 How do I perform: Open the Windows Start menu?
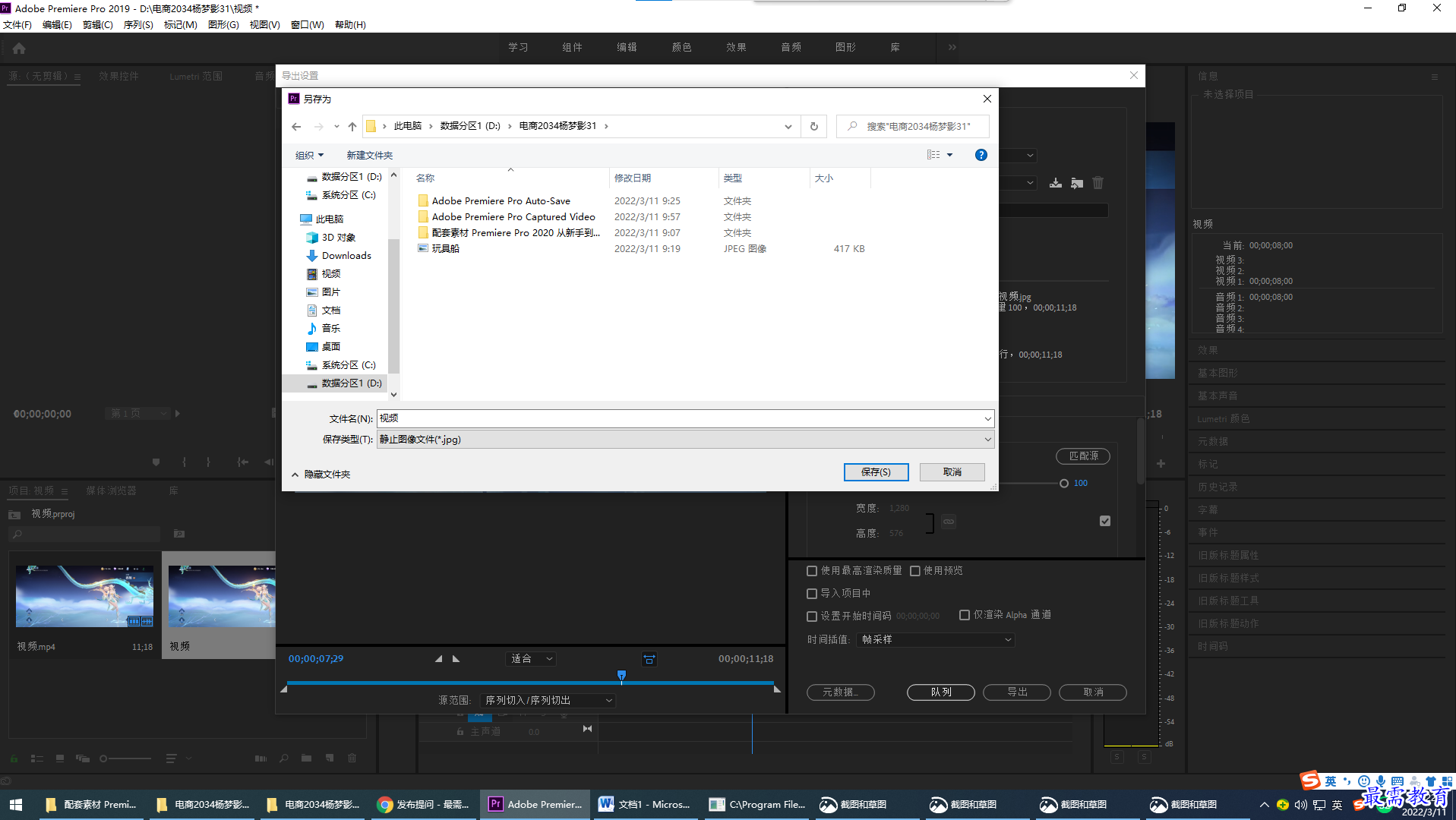pyautogui.click(x=16, y=805)
